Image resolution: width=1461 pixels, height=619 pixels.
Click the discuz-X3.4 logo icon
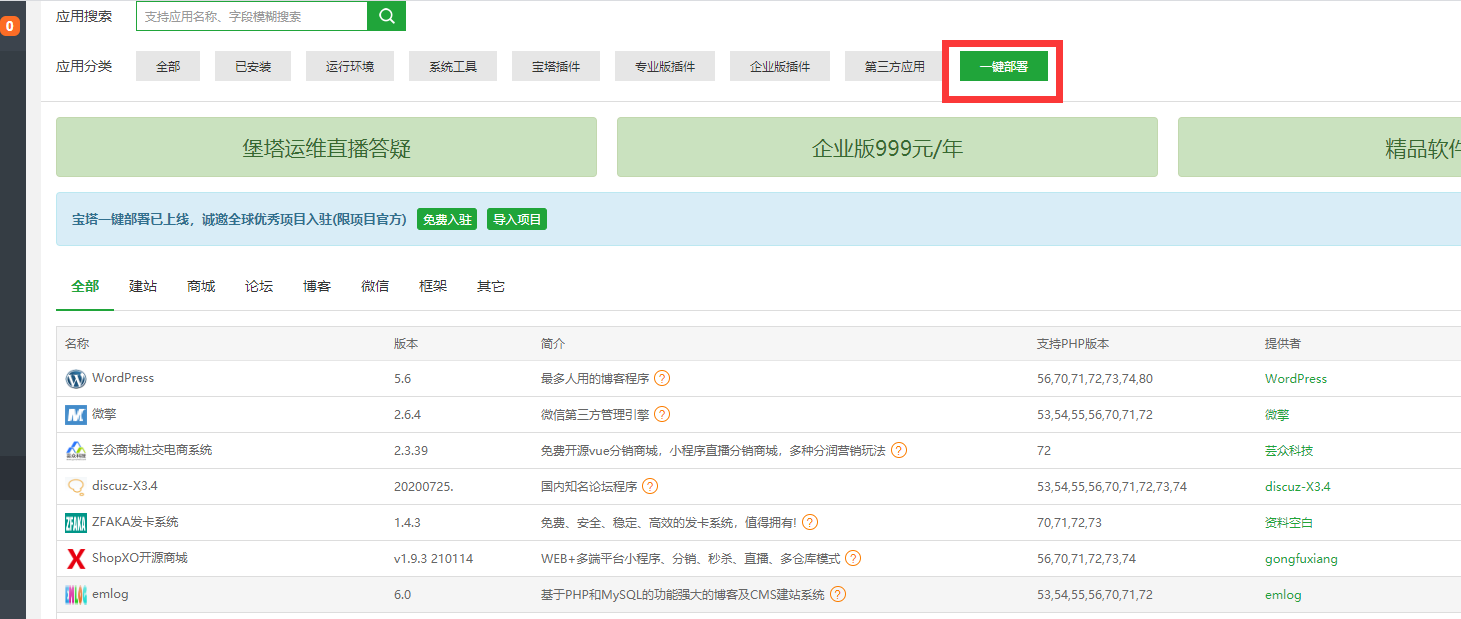(76, 487)
